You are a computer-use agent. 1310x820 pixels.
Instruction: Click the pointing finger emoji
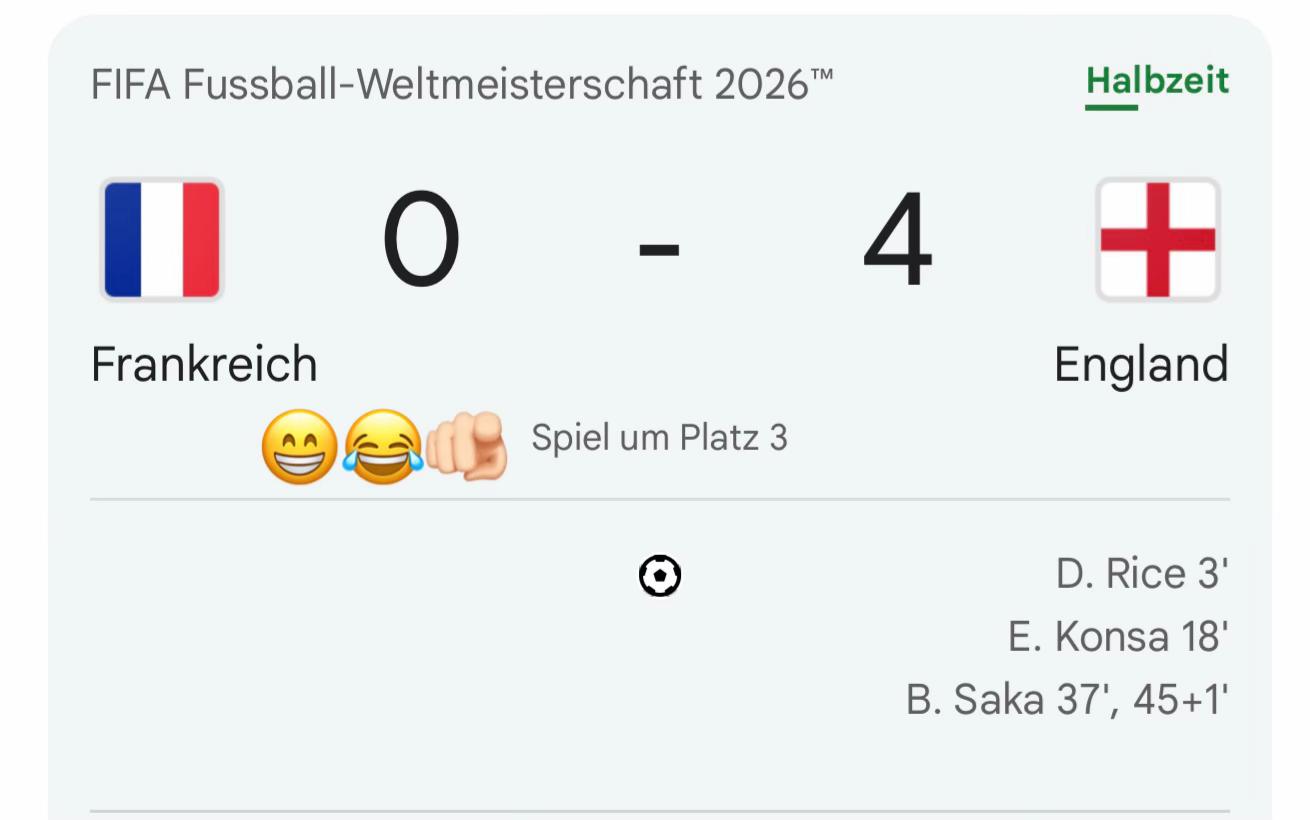467,447
